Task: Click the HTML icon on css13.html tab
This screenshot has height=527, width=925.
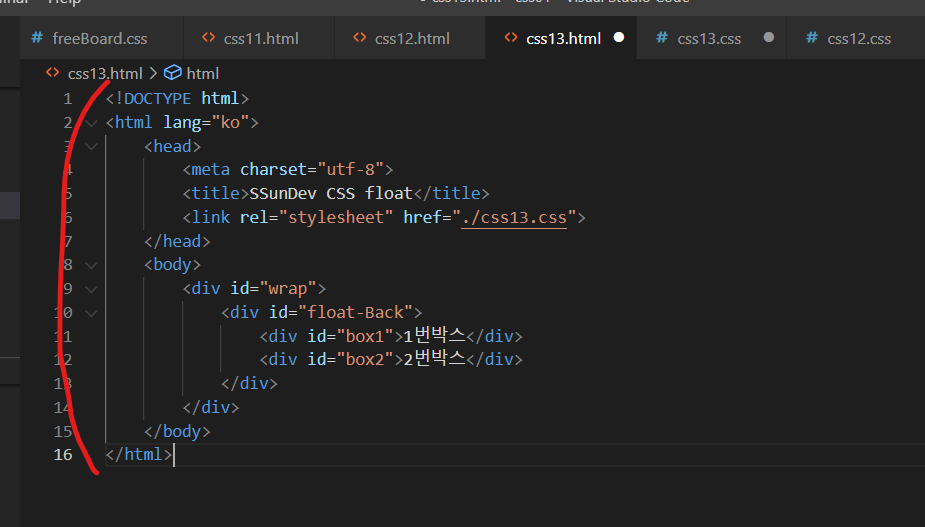Action: point(511,38)
